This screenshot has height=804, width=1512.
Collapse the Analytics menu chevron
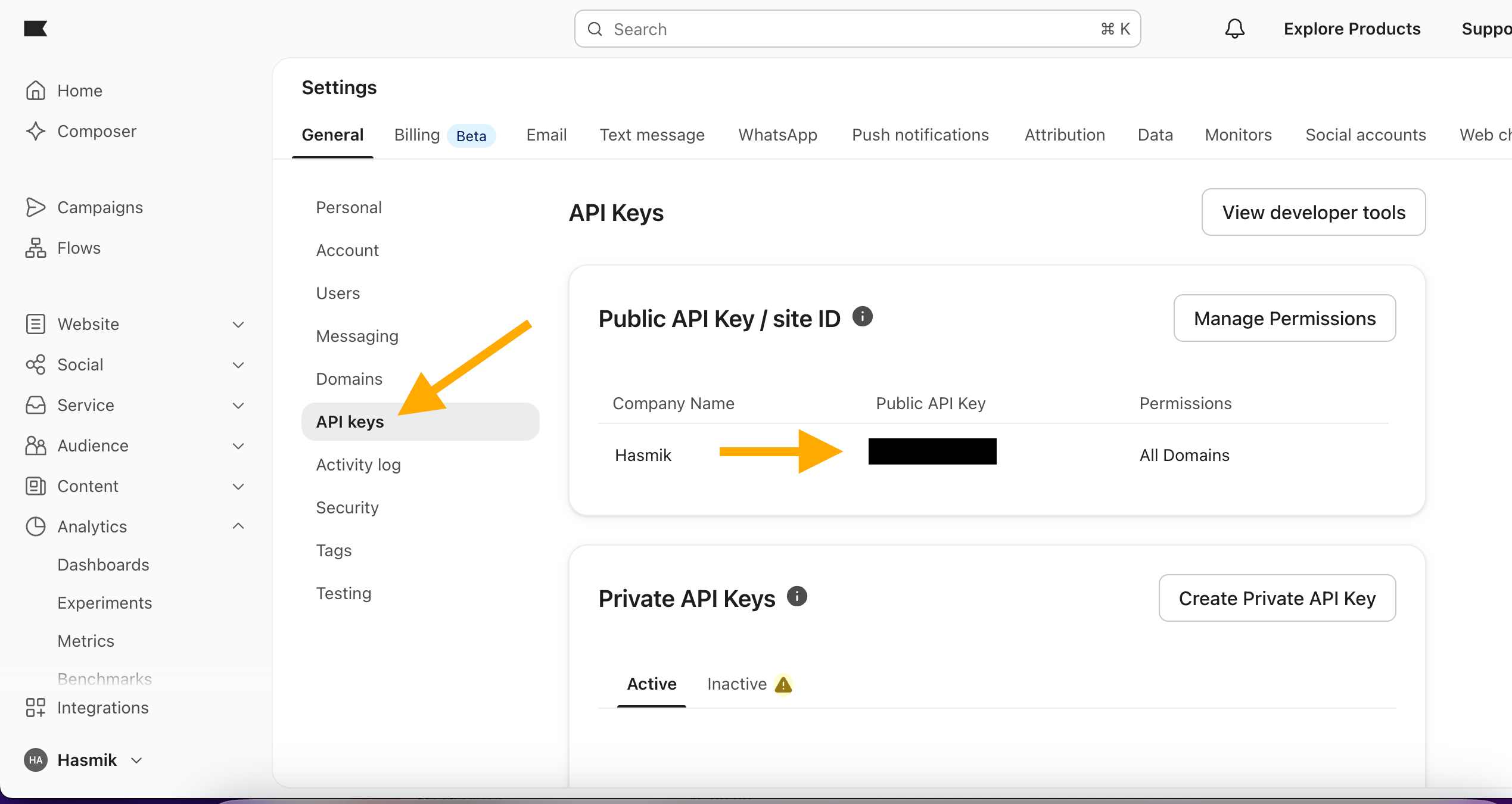[x=238, y=526]
